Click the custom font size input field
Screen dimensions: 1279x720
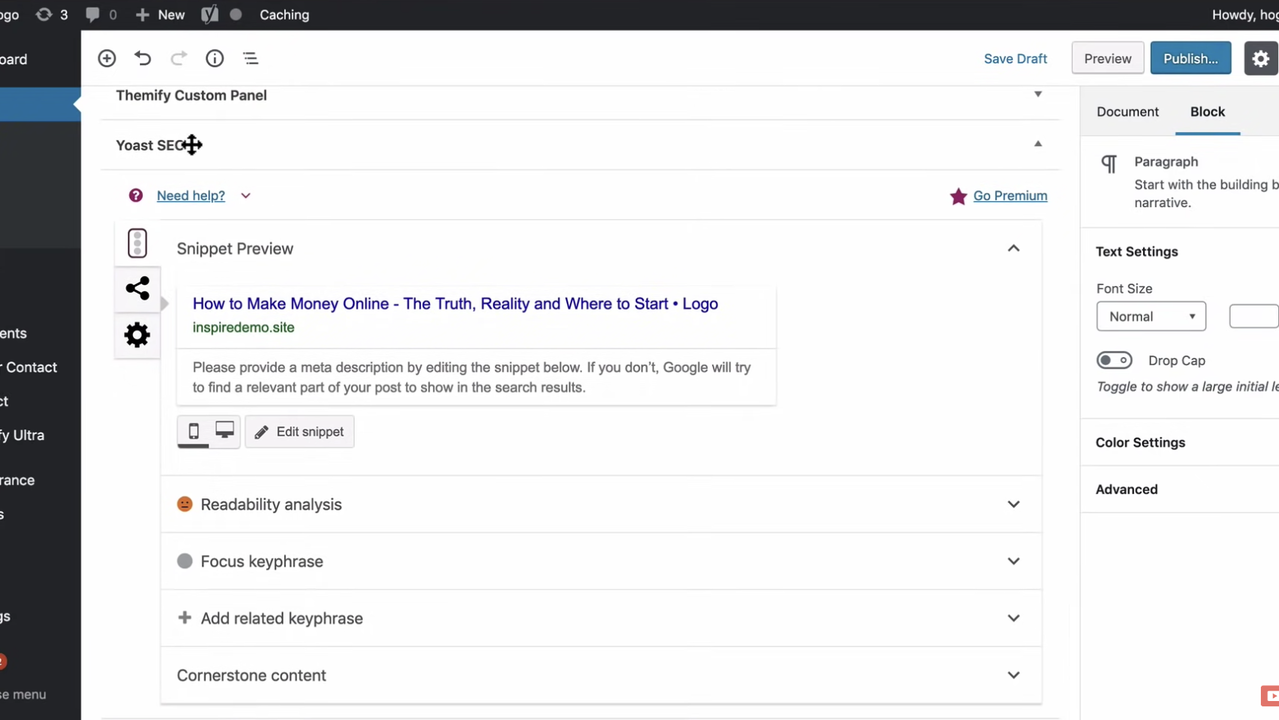[x=1254, y=317]
